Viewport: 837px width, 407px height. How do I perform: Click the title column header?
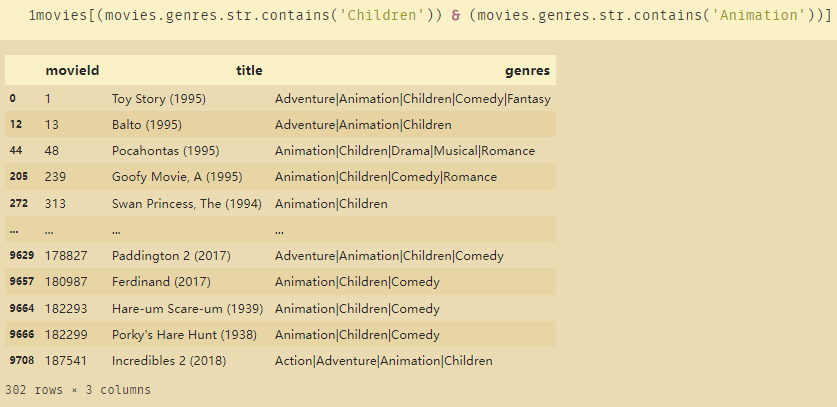coord(249,71)
